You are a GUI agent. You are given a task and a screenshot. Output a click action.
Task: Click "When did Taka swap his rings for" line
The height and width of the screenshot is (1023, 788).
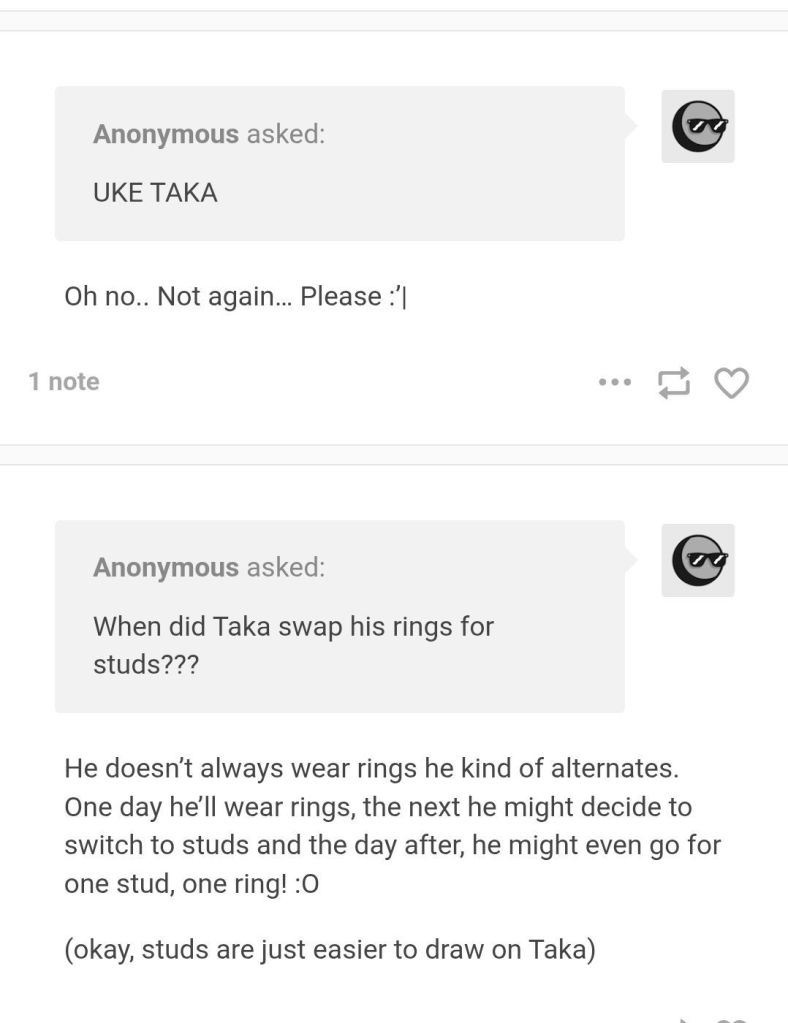pos(293,627)
